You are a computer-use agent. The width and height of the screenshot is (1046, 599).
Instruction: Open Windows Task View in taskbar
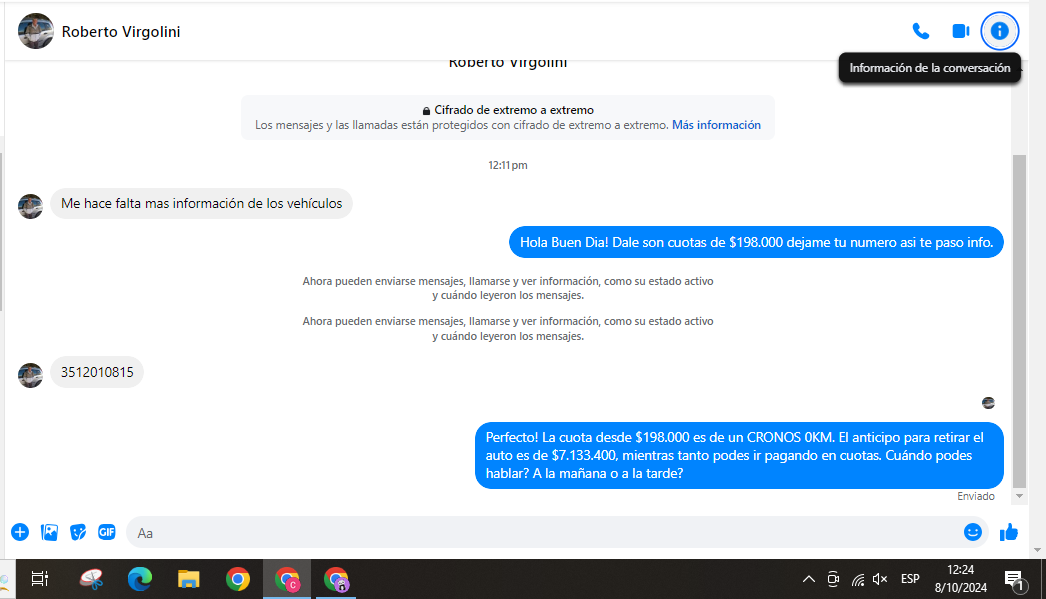coord(40,579)
